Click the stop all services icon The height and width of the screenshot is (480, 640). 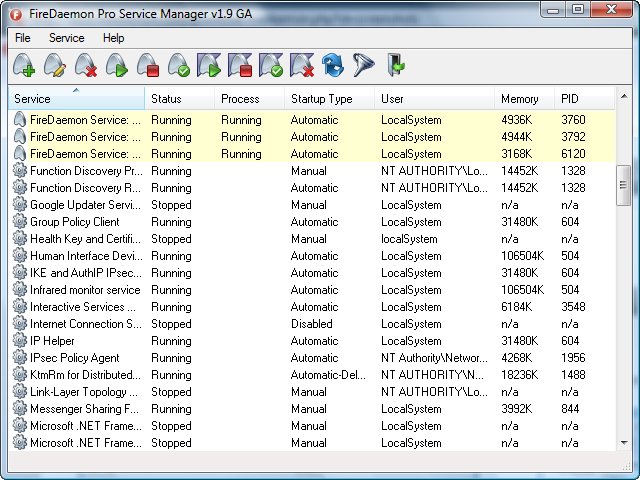241,67
